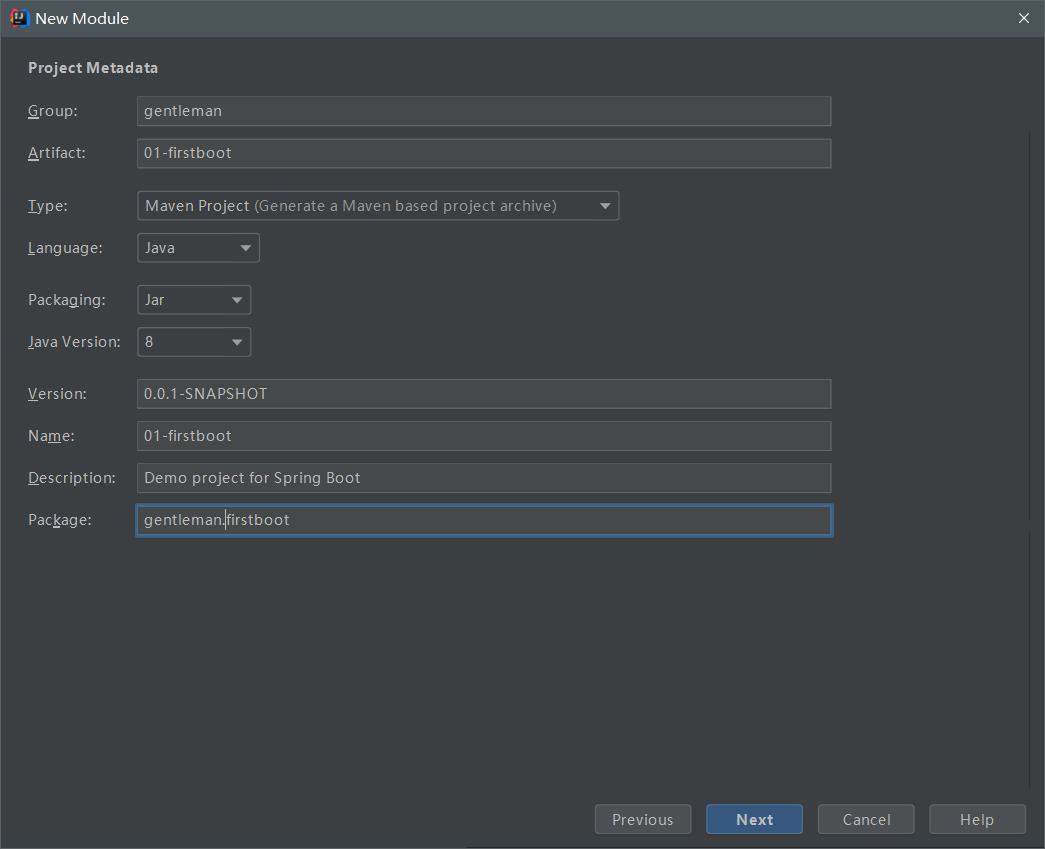Click the Description field with Demo project text
The height and width of the screenshot is (849, 1045).
(483, 478)
